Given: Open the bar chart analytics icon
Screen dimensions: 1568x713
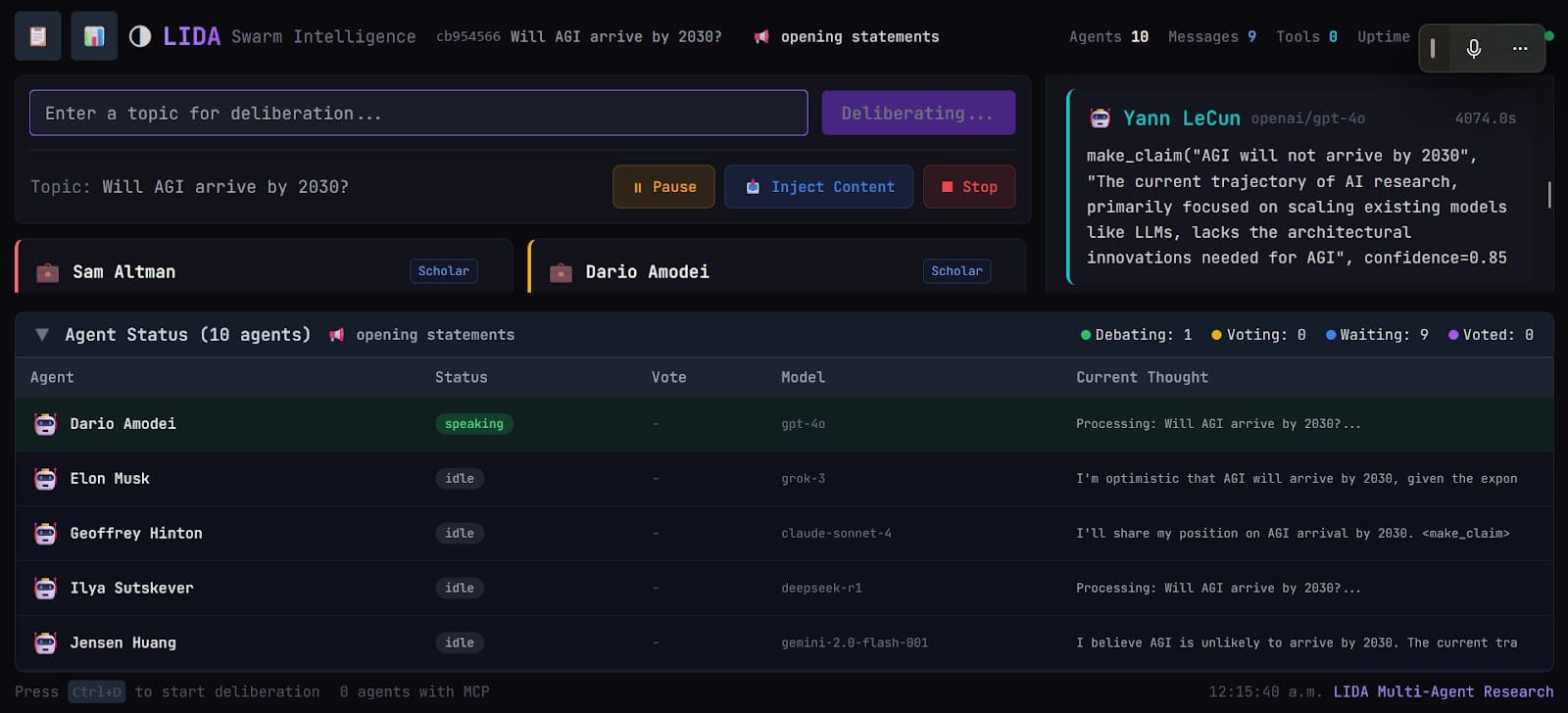Looking at the screenshot, I should pos(94,36).
